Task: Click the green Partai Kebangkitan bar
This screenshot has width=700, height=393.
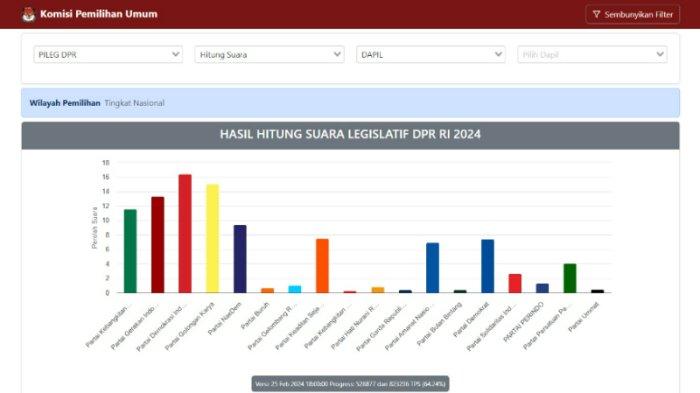Action: click(x=130, y=251)
